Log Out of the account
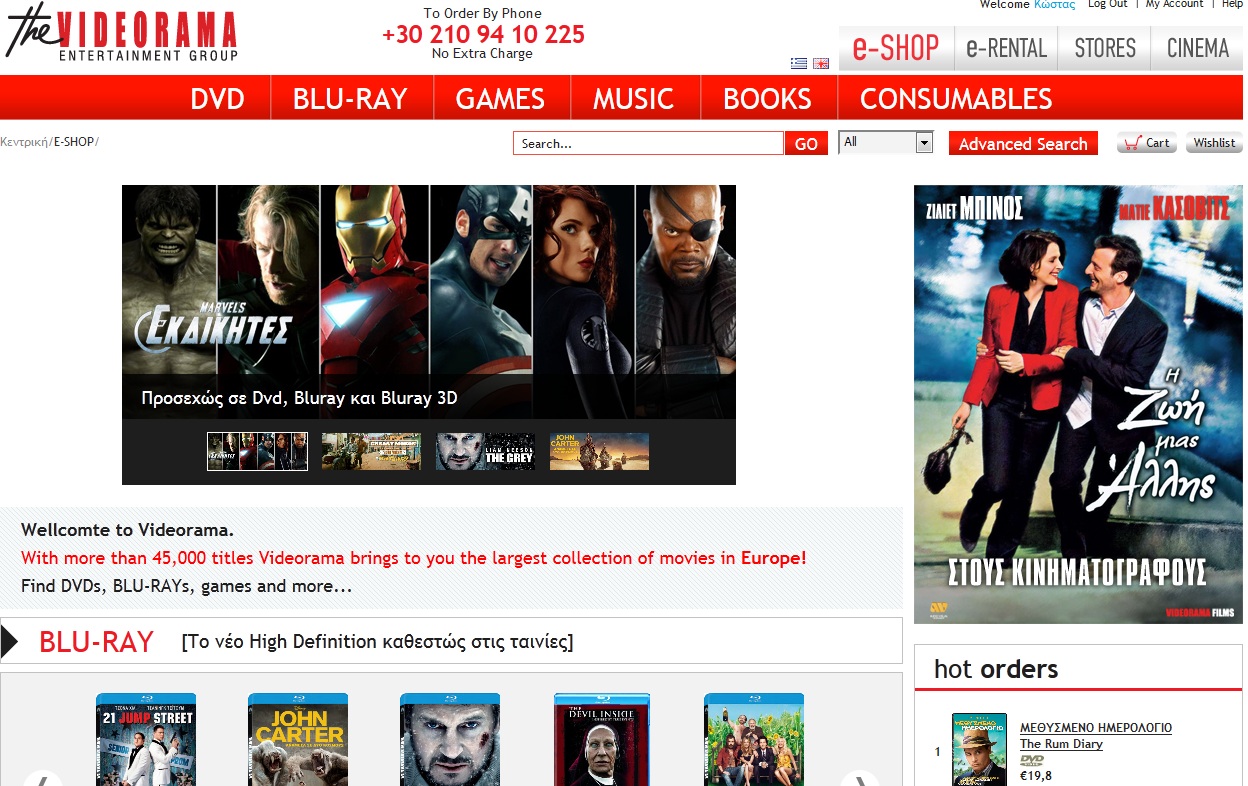The height and width of the screenshot is (786, 1248). click(1107, 4)
